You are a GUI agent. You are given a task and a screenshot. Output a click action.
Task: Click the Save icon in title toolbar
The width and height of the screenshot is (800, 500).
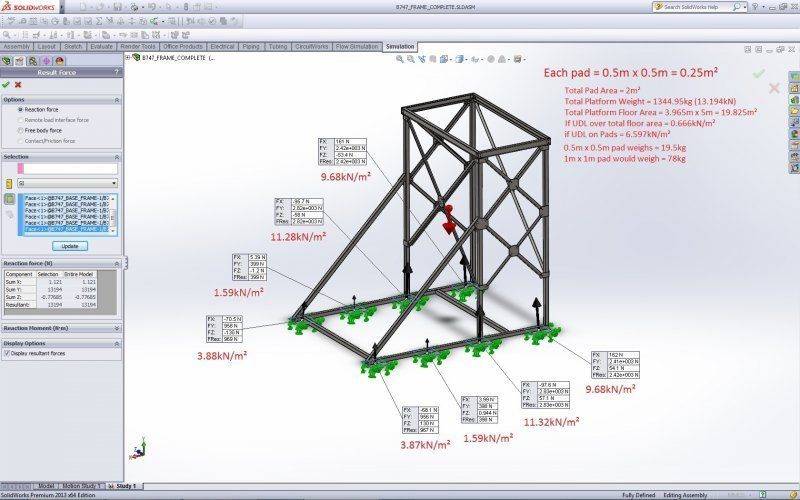point(117,7)
